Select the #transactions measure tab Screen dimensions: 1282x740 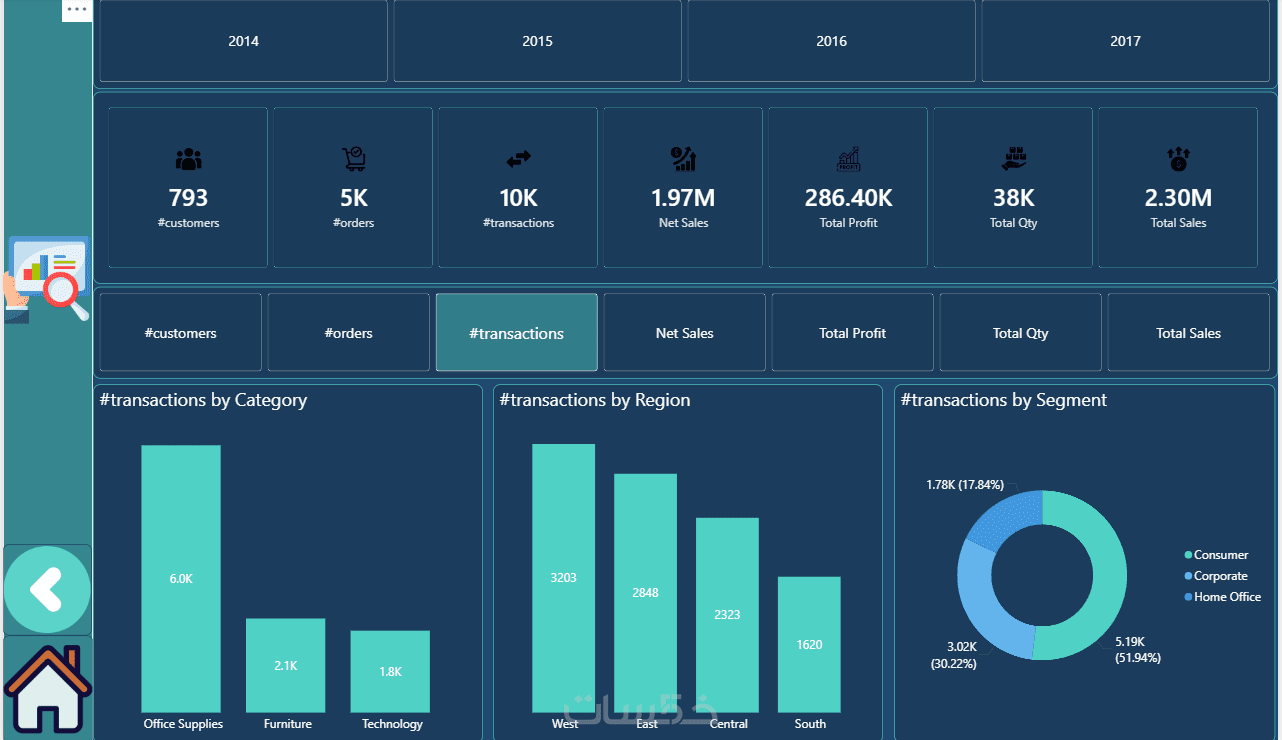click(x=516, y=333)
